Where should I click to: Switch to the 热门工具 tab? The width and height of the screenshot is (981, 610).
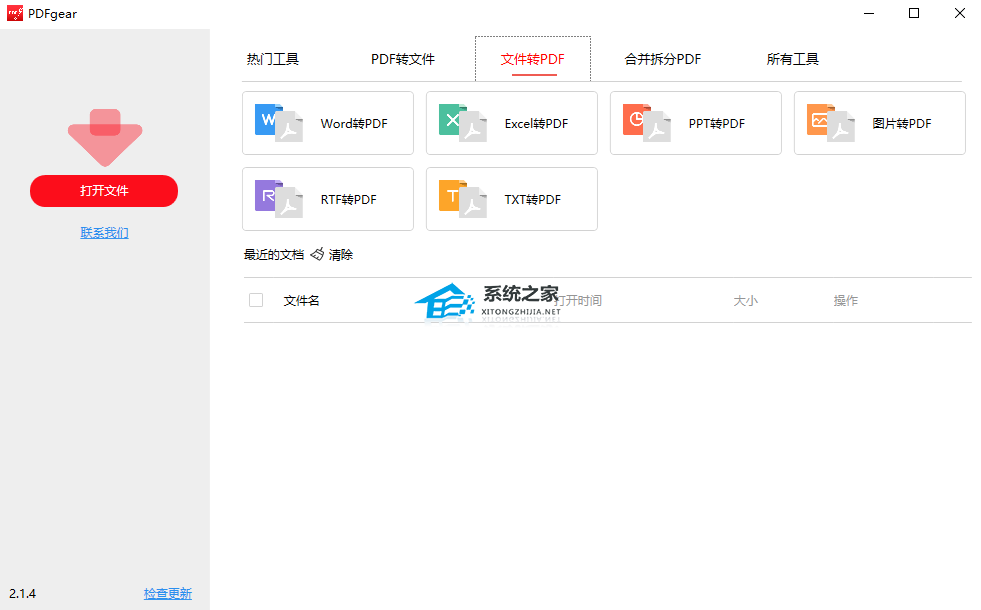click(x=272, y=59)
